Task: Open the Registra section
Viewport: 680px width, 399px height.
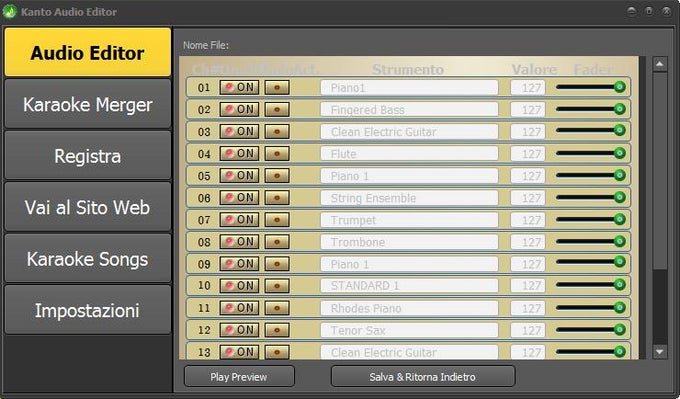Action: 88,156
